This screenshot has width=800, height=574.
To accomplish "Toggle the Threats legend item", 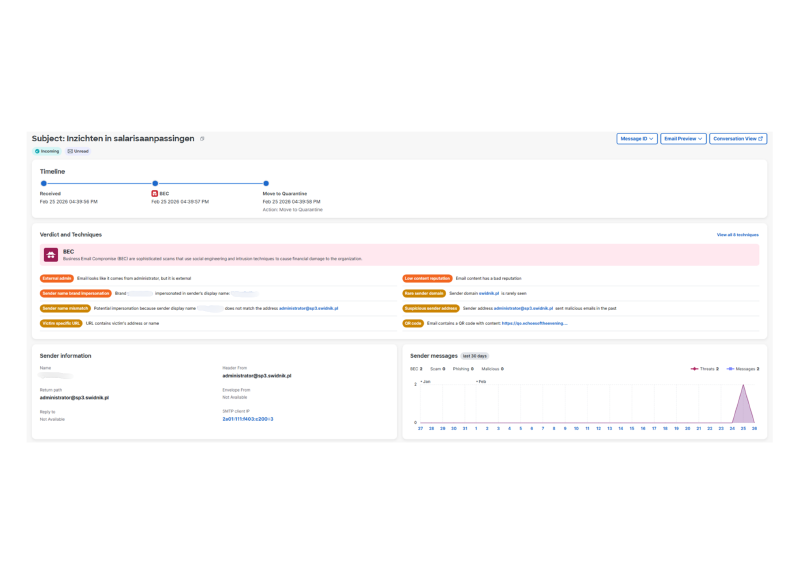I will [x=704, y=369].
